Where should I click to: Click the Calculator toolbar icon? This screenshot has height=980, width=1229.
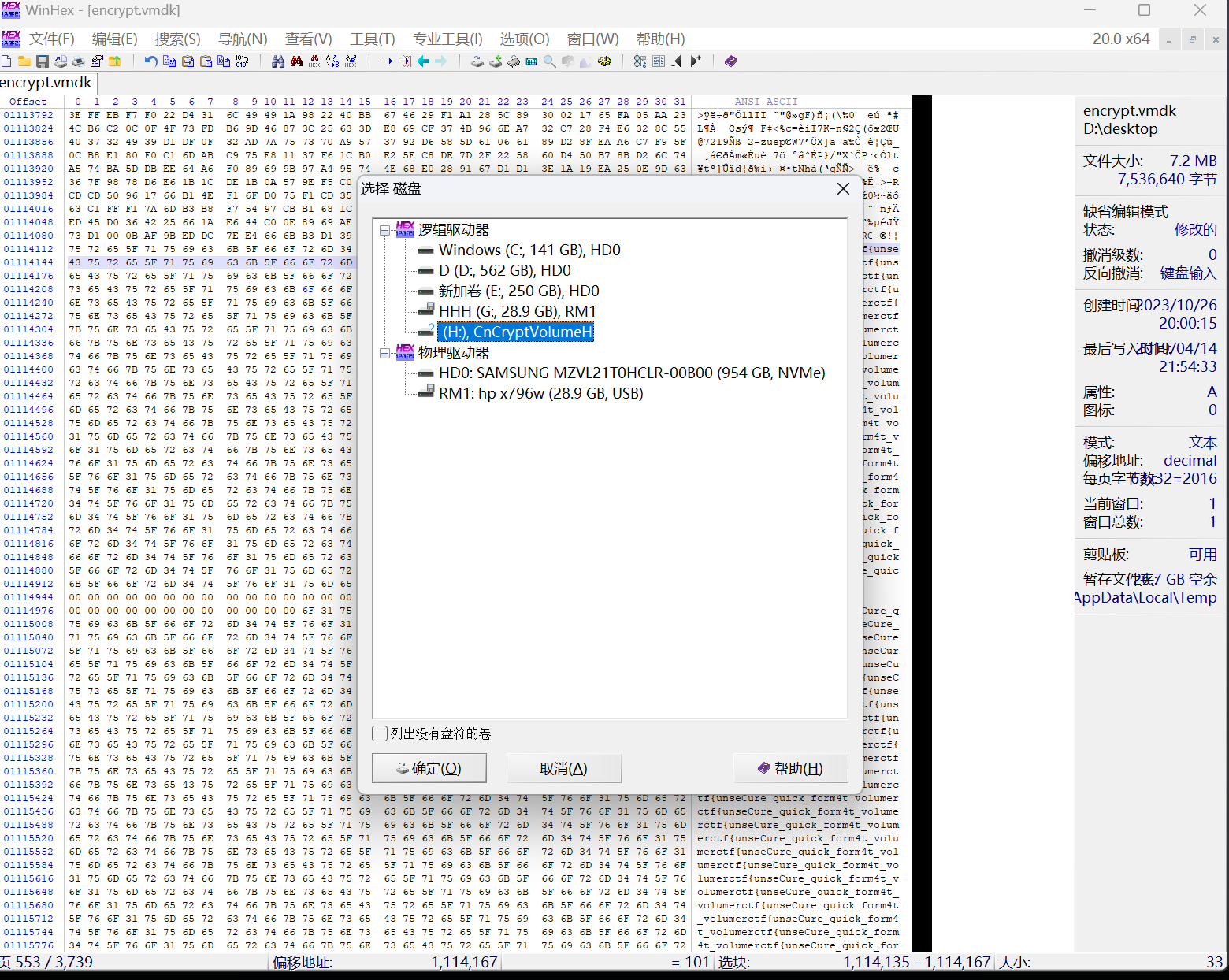click(x=532, y=61)
